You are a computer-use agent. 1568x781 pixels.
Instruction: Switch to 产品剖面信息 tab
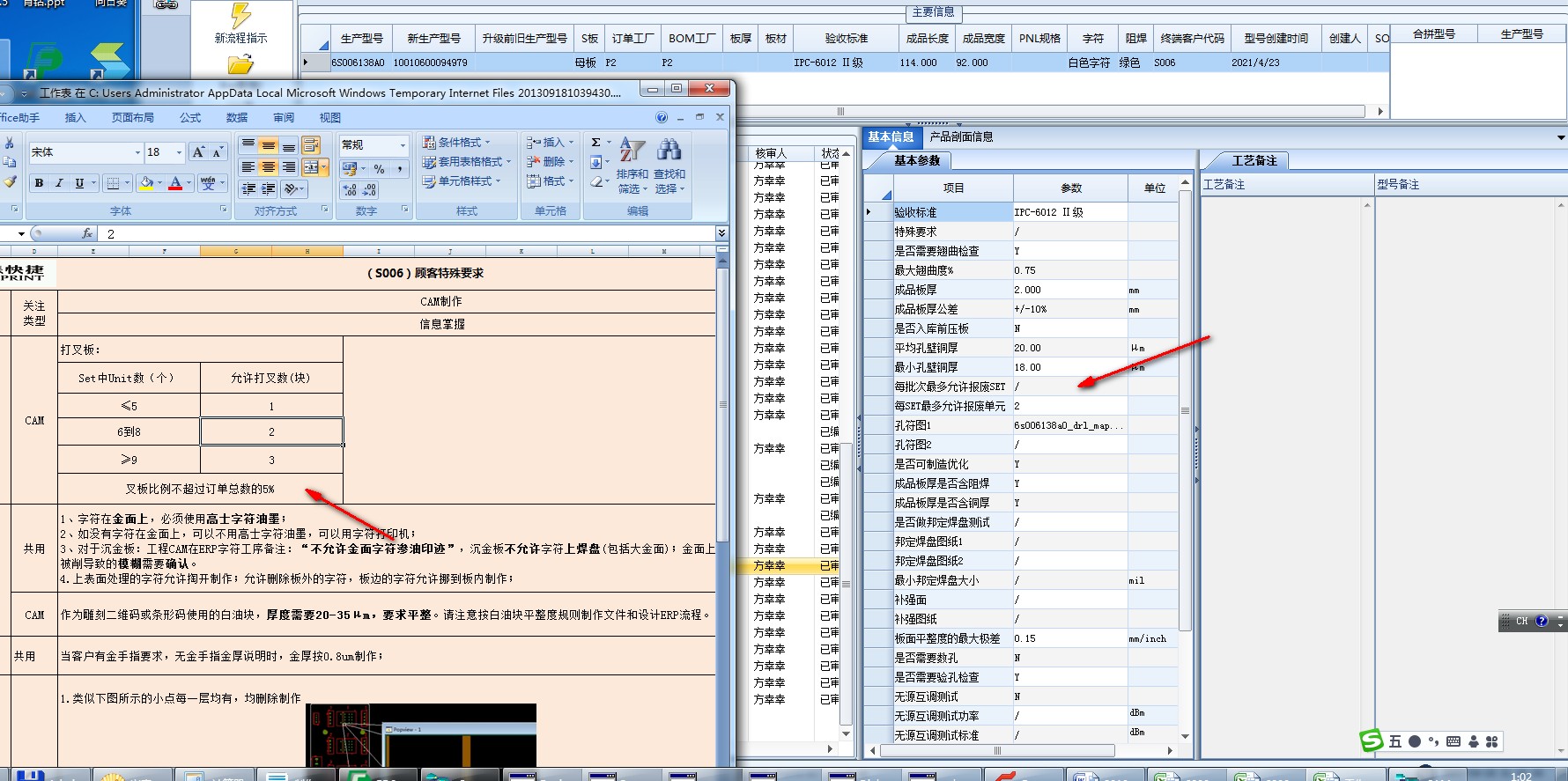961,136
